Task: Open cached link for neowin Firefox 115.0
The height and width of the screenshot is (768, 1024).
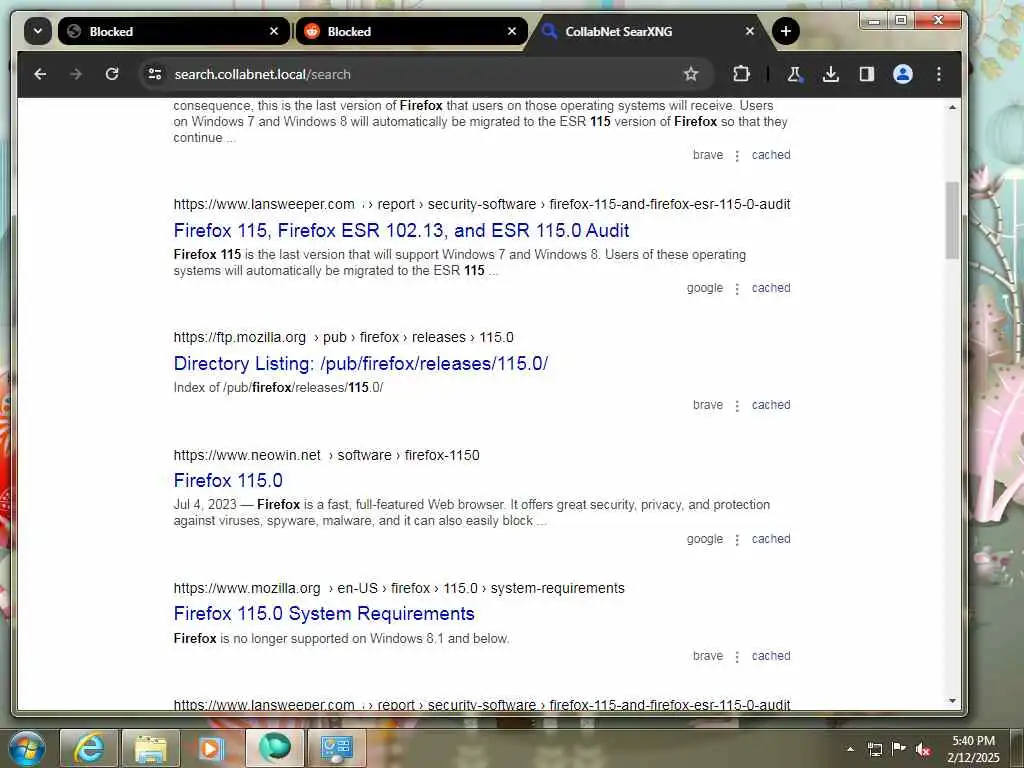Action: click(771, 539)
